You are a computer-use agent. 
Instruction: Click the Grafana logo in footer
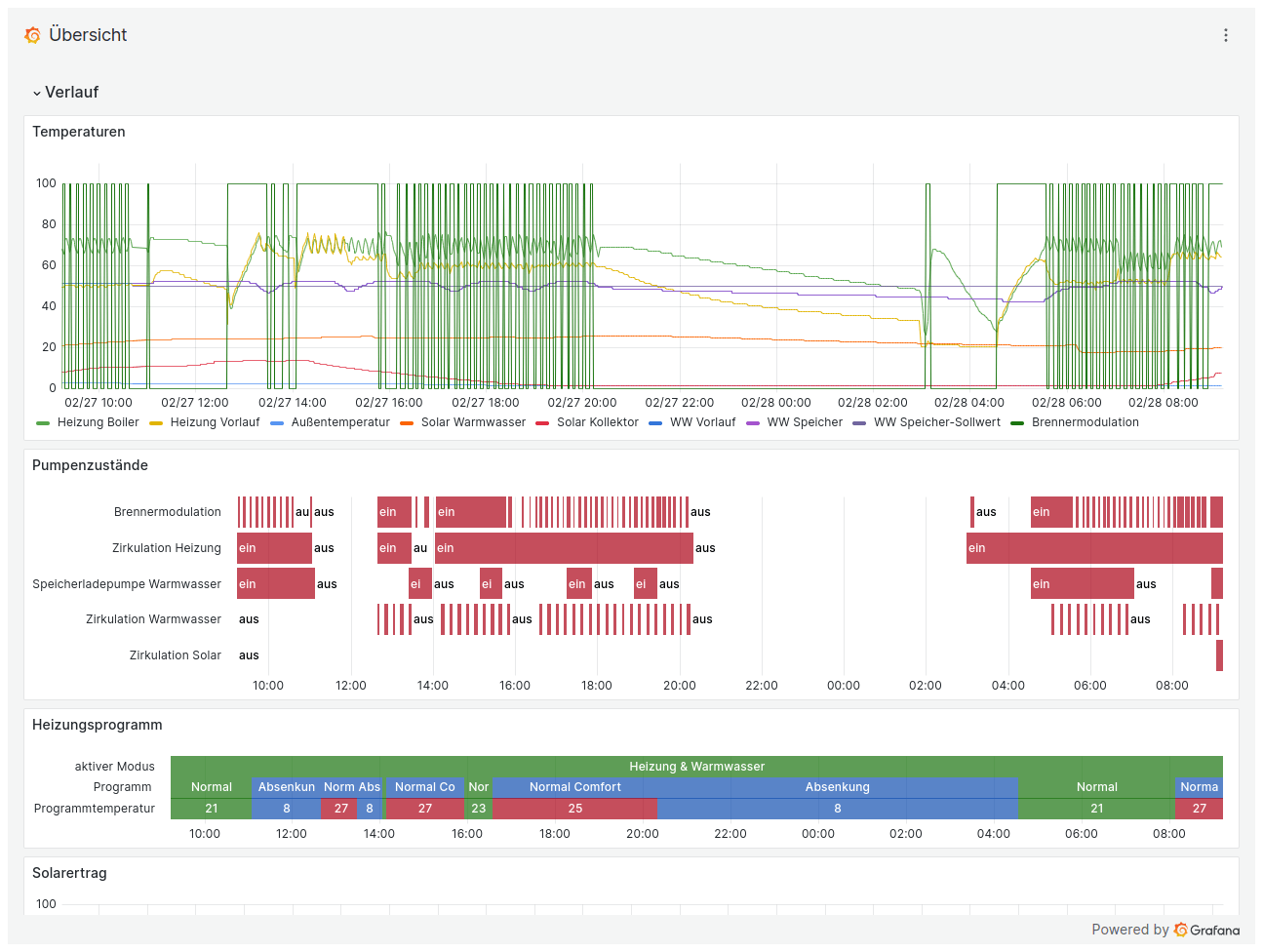click(x=1181, y=930)
